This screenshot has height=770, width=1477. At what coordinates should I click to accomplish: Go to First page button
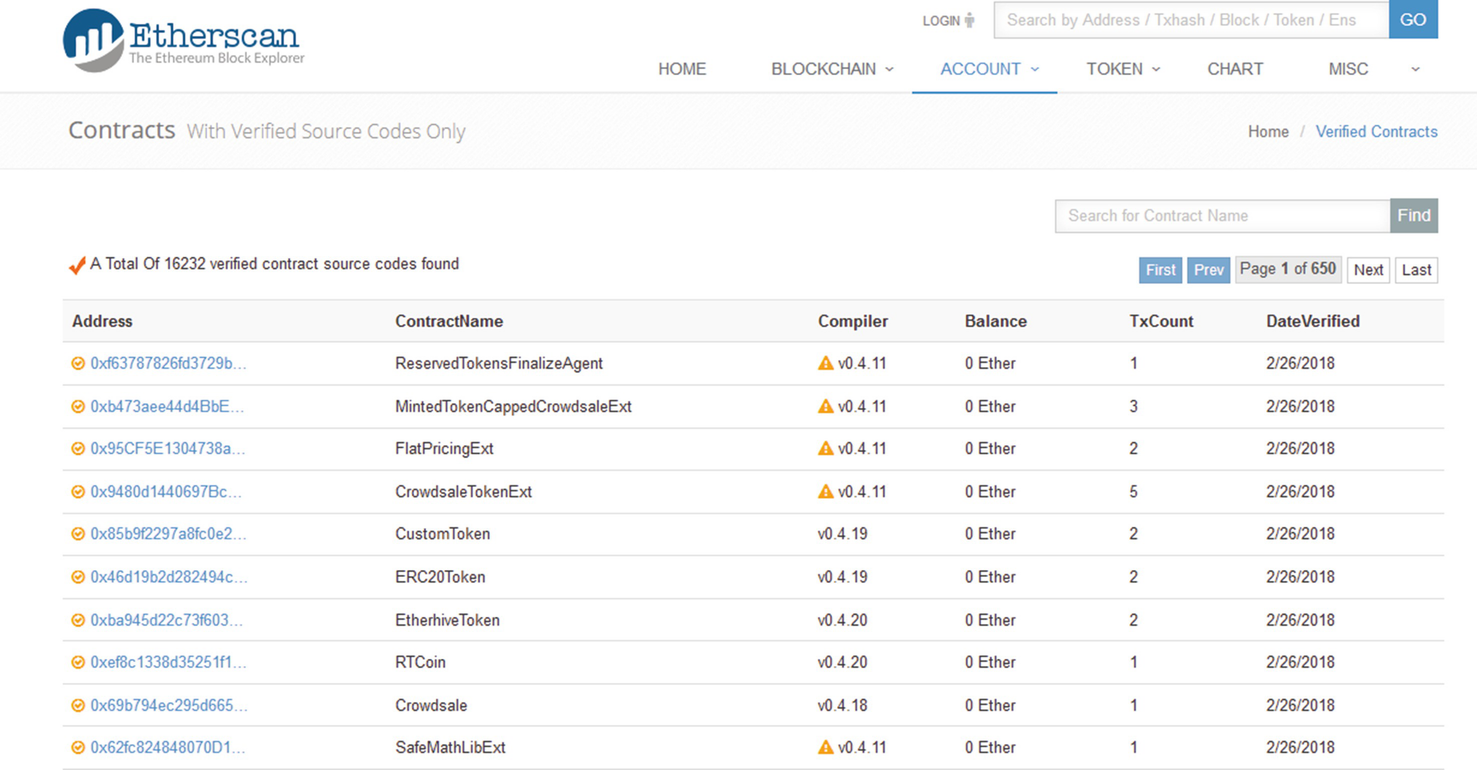click(1161, 270)
